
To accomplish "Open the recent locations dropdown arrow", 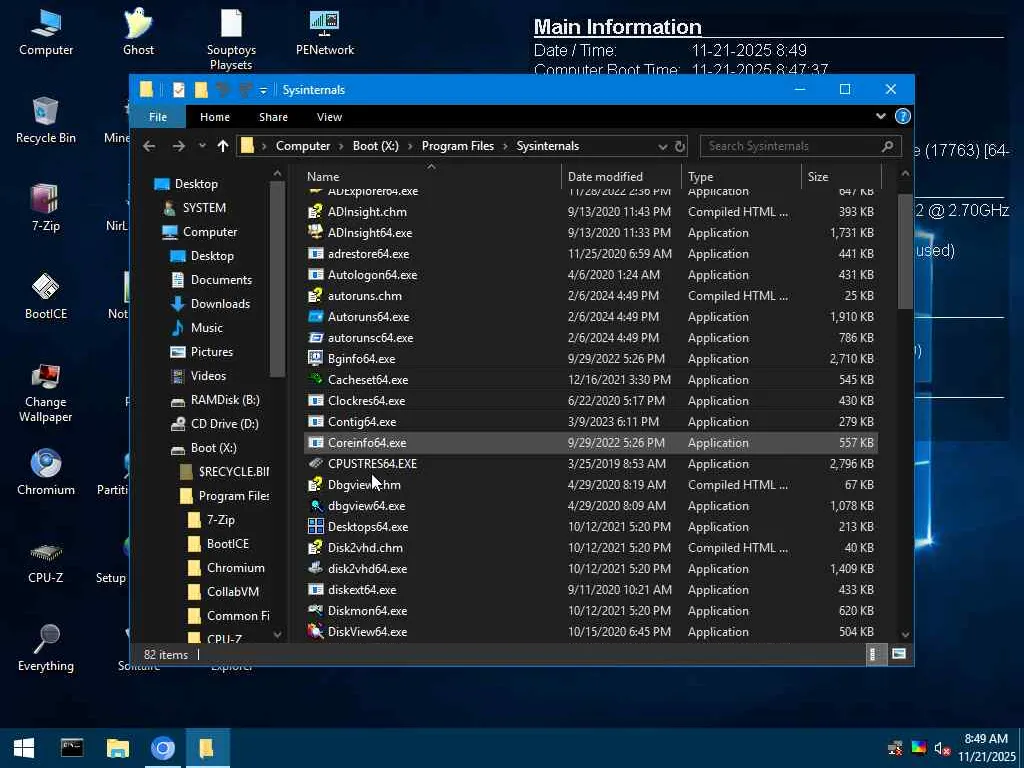I will pos(202,146).
